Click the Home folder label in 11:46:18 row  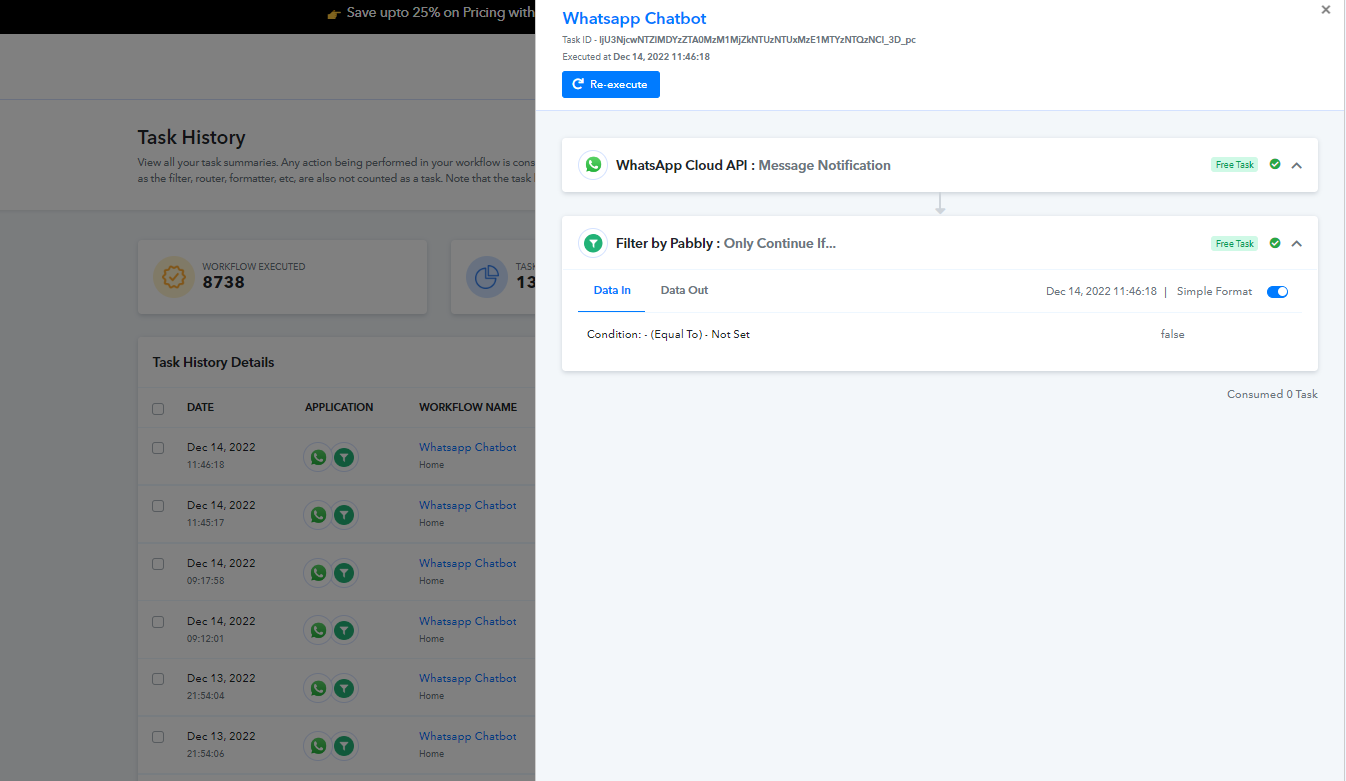click(432, 464)
